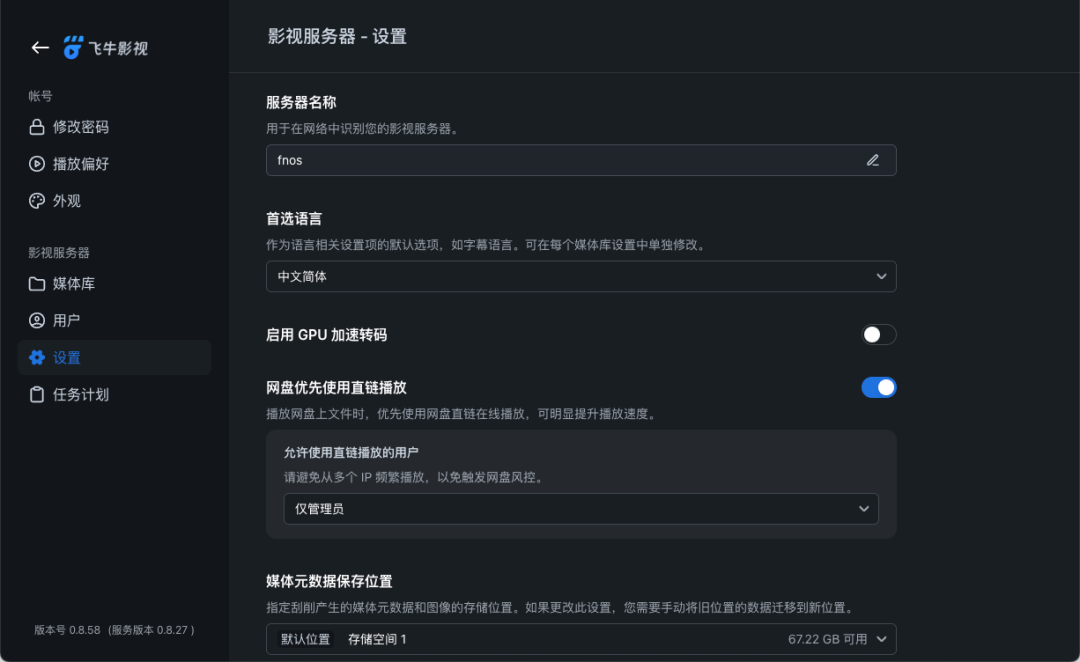
Task: Disable 网盘优先使用直链播放
Action: point(878,387)
